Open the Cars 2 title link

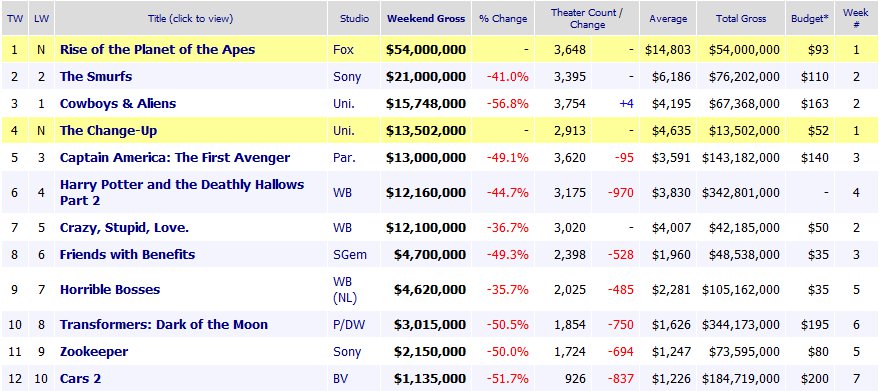click(x=80, y=379)
